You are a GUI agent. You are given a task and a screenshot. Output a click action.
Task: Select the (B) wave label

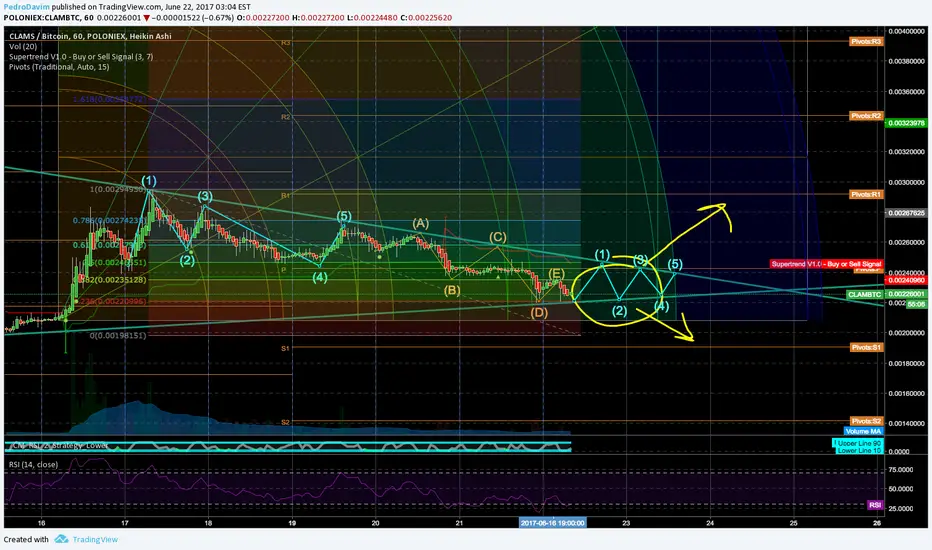click(452, 291)
